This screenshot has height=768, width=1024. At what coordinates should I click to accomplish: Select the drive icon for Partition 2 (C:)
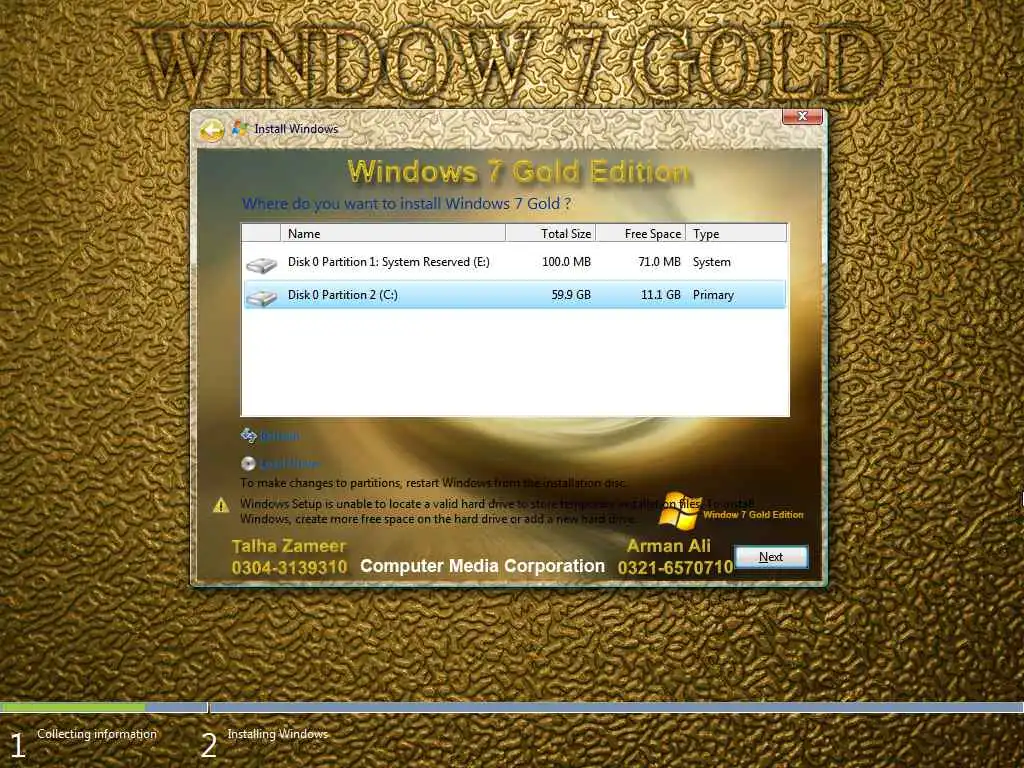[x=261, y=298]
